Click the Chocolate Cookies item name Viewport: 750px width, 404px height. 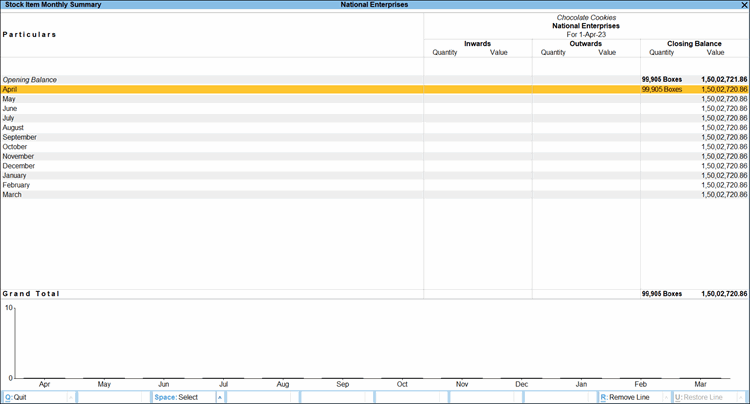[x=586, y=17]
